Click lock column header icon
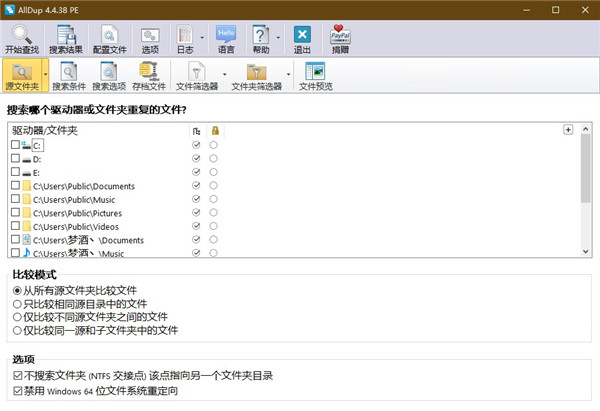The image size is (600, 411). pos(215,131)
